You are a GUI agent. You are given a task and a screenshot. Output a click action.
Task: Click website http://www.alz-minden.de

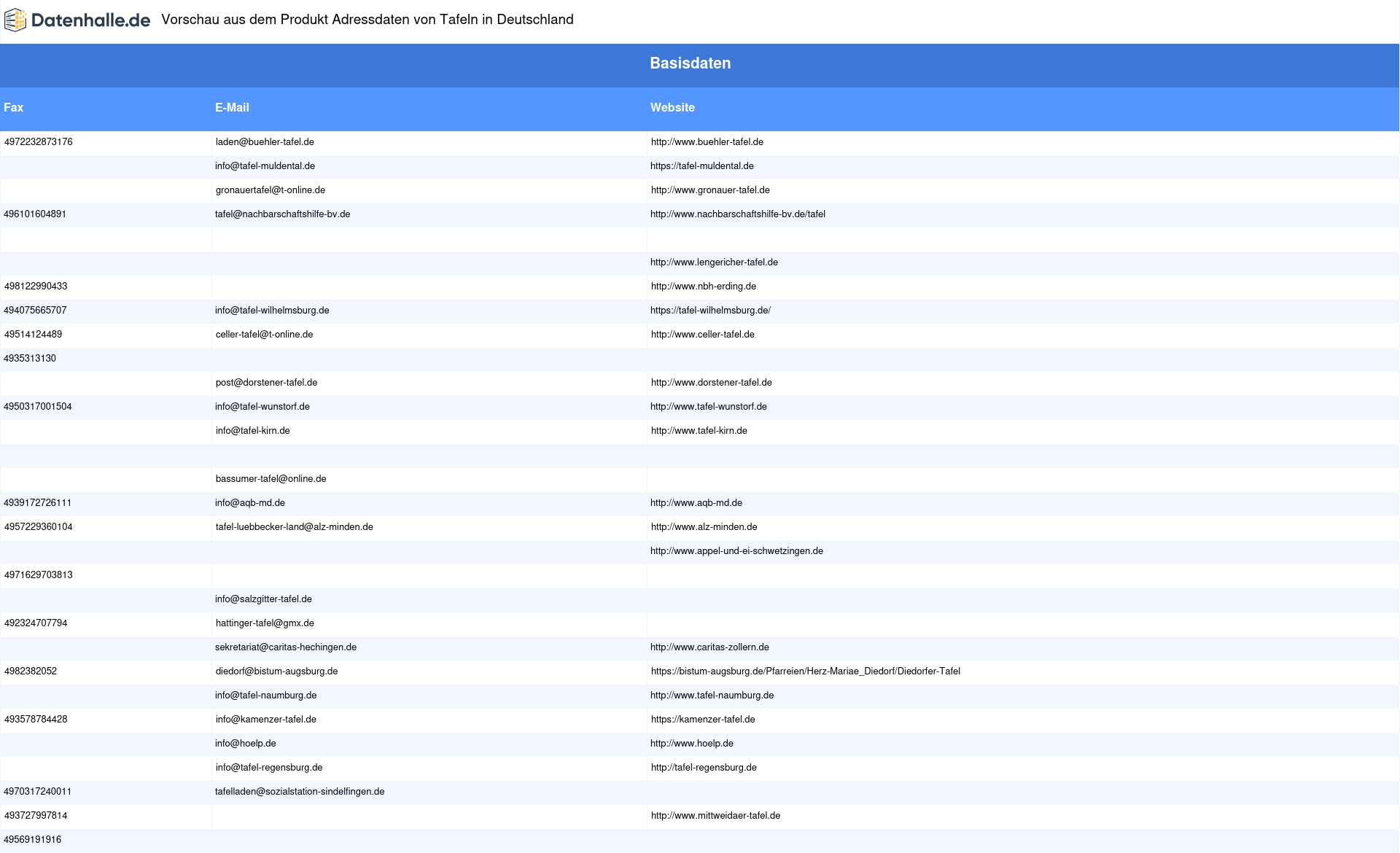pos(704,527)
